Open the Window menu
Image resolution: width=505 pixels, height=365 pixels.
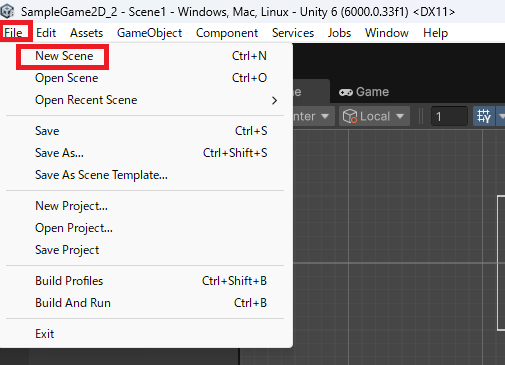pyautogui.click(x=387, y=33)
